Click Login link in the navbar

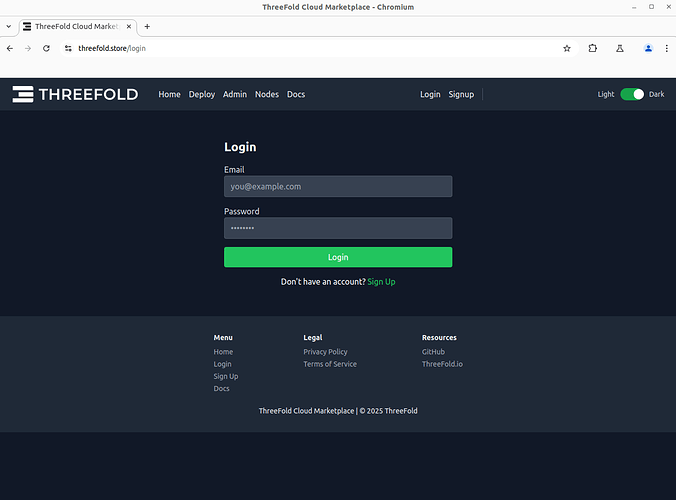pos(430,94)
